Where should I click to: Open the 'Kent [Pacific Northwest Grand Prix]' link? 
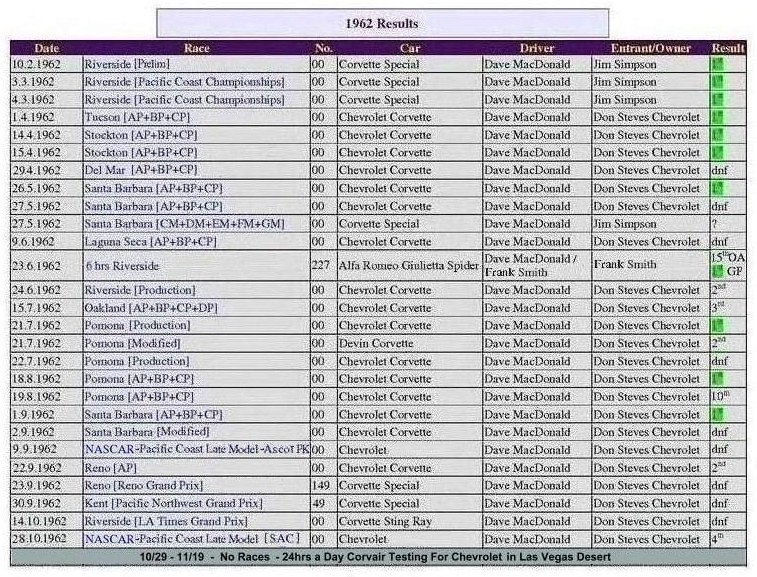pos(173,504)
